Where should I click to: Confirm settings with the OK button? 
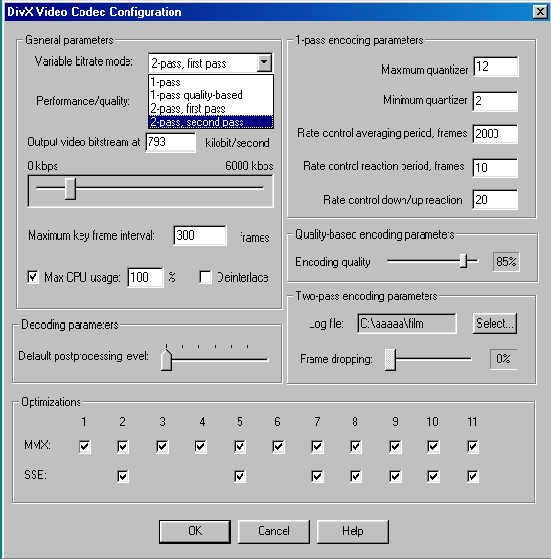click(195, 531)
